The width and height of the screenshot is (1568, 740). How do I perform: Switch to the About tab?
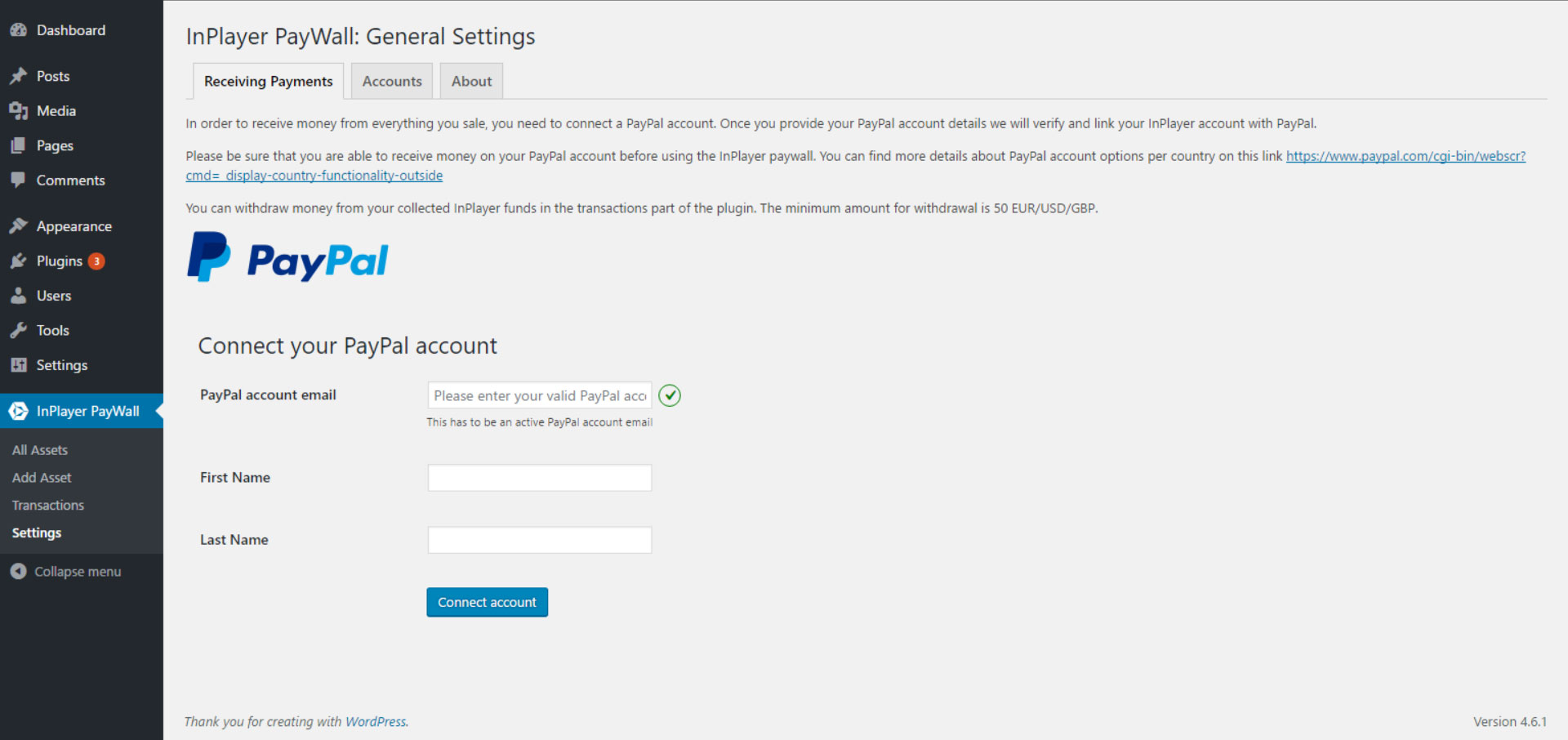click(x=471, y=81)
